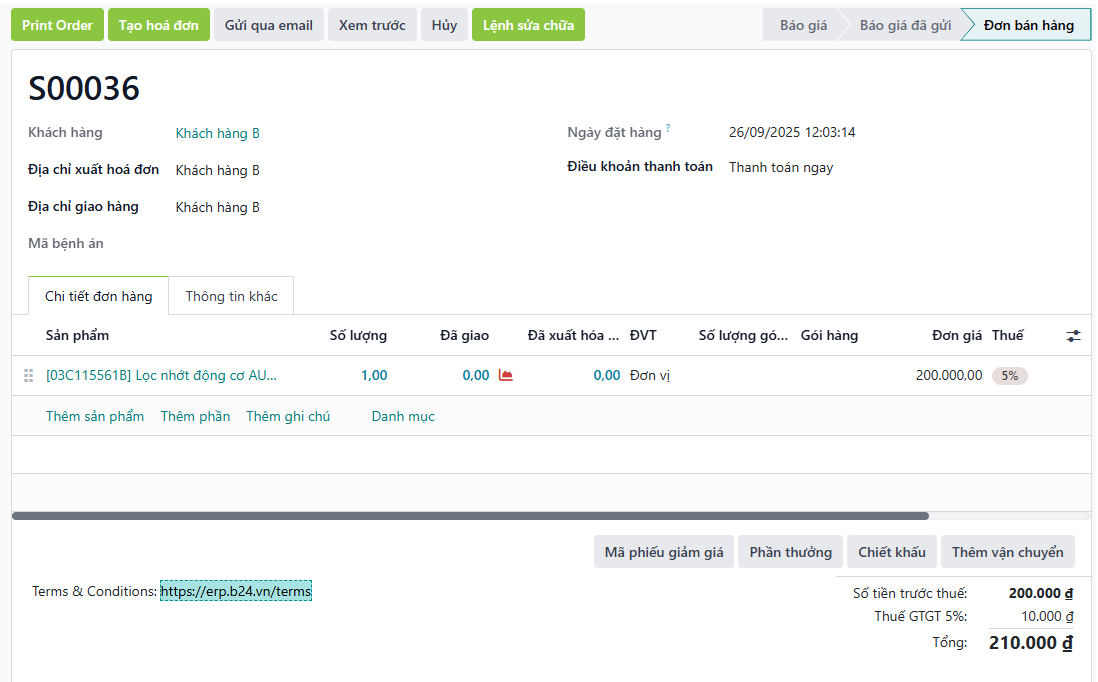Image resolution: width=1098 pixels, height=682 pixels.
Task: Open Xem trước preview
Action: 372,25
